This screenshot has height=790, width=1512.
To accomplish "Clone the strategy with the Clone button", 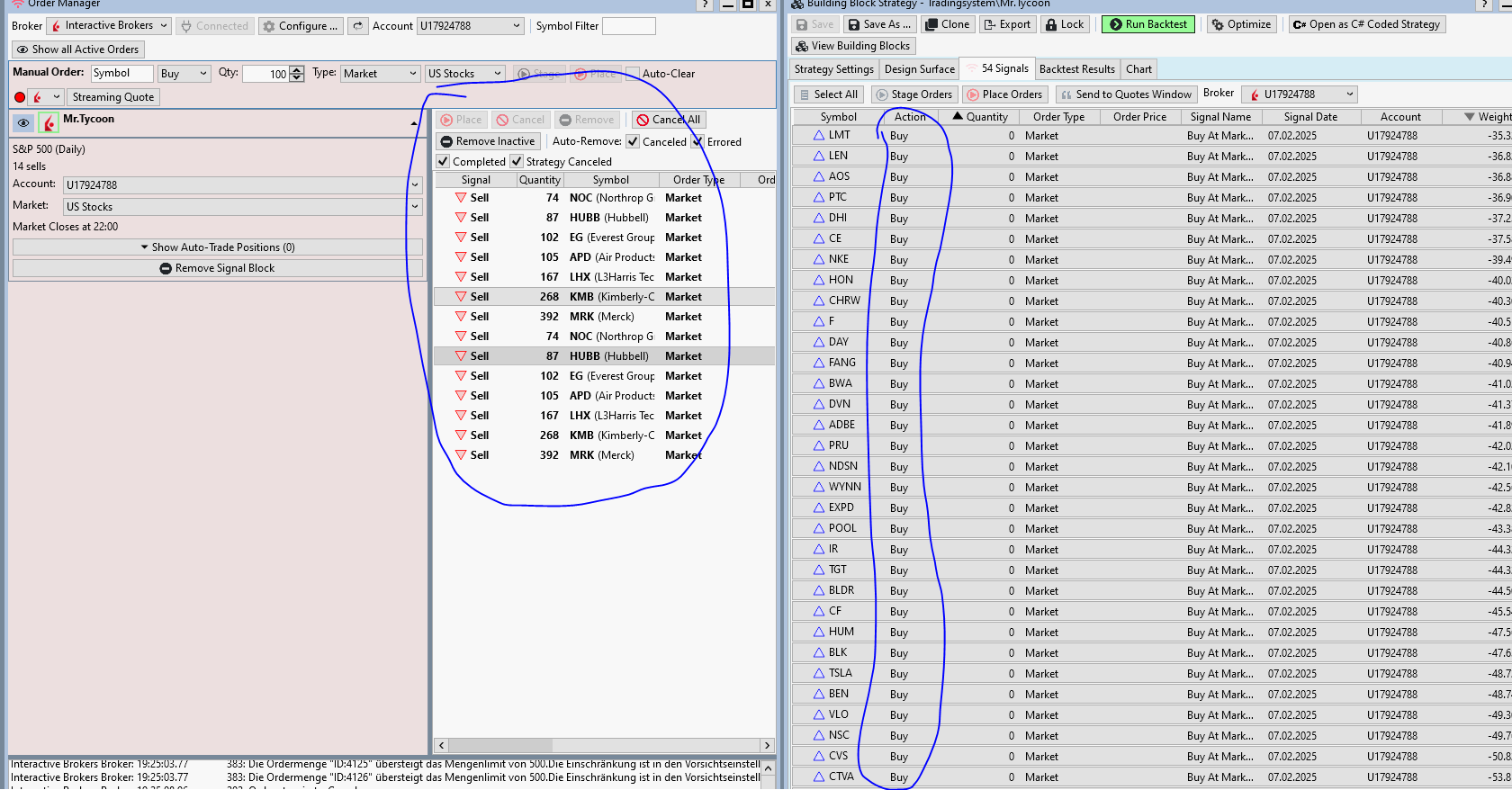I will click(x=948, y=24).
